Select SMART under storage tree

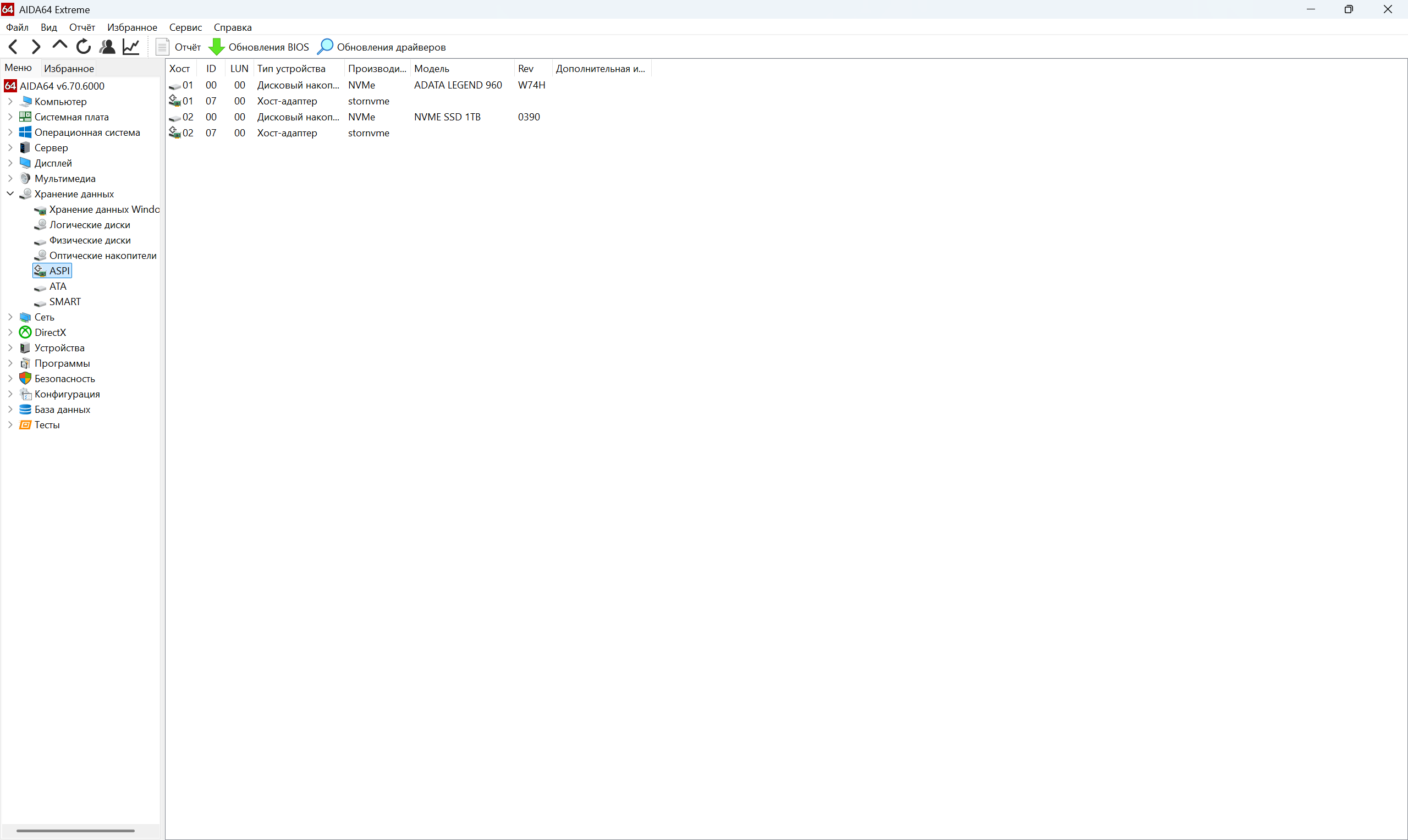pos(64,302)
